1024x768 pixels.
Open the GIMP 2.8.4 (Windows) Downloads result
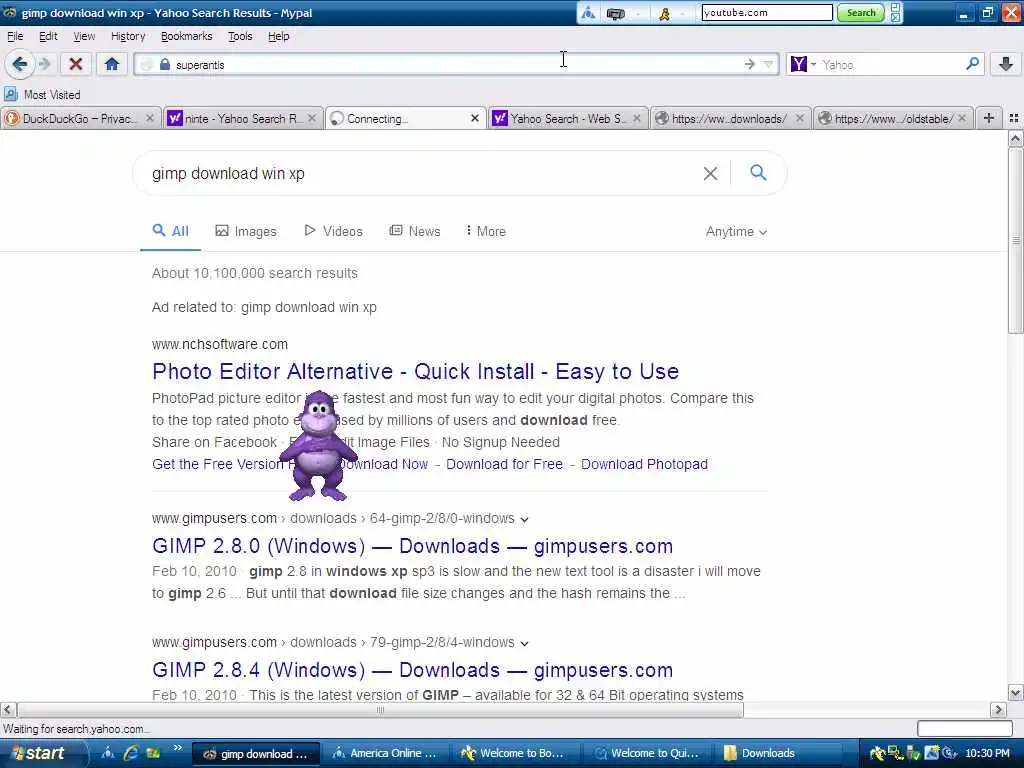[x=412, y=669]
